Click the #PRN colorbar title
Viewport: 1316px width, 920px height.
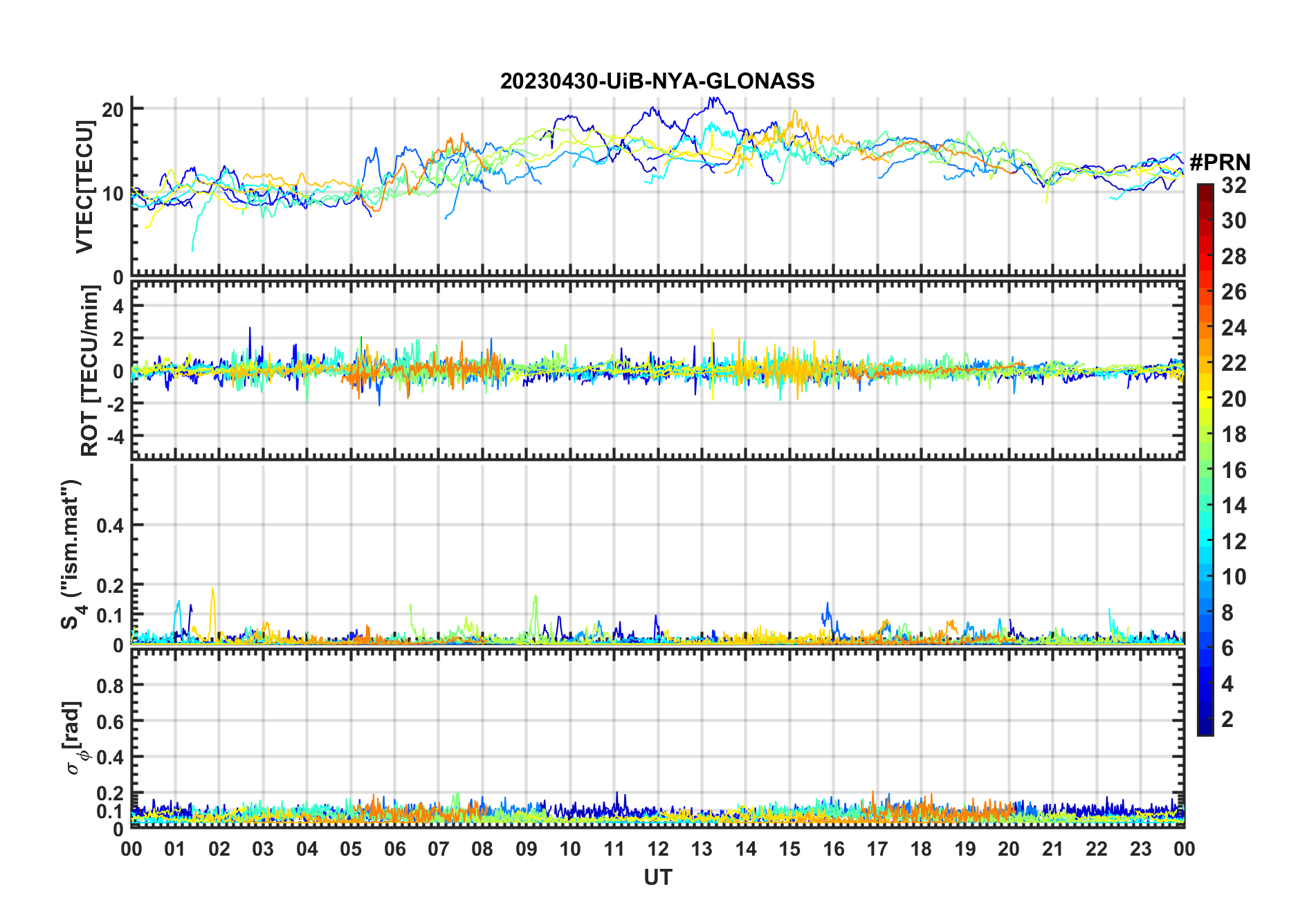1220,162
